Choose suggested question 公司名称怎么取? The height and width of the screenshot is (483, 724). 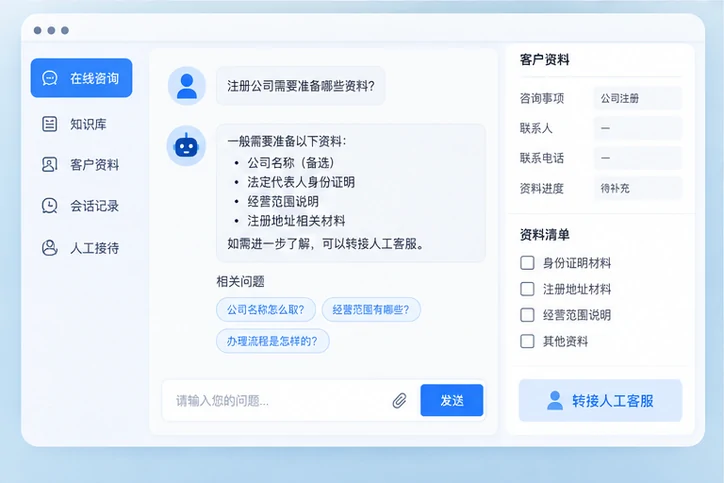coord(265,309)
